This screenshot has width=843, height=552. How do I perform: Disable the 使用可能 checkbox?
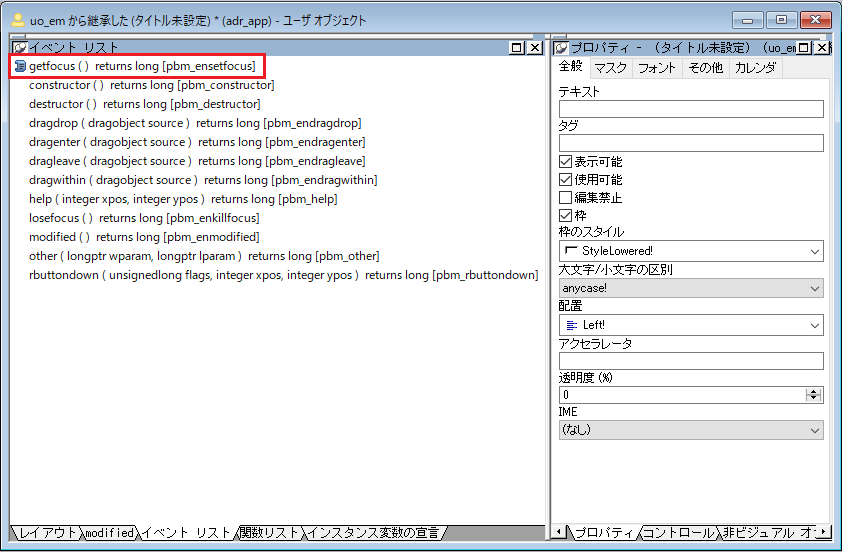click(566, 180)
